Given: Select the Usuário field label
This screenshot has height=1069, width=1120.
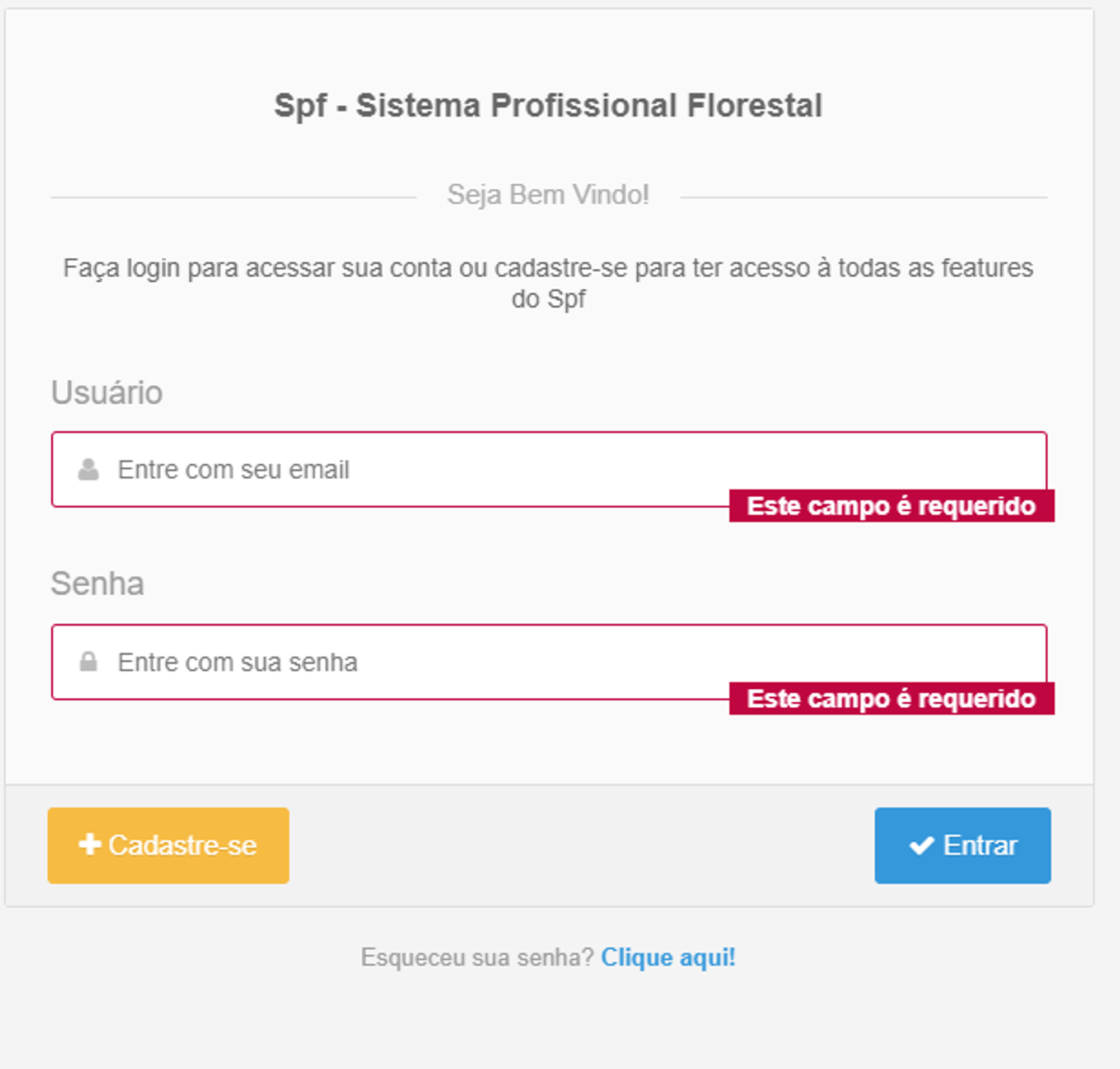Looking at the screenshot, I should 106,392.
